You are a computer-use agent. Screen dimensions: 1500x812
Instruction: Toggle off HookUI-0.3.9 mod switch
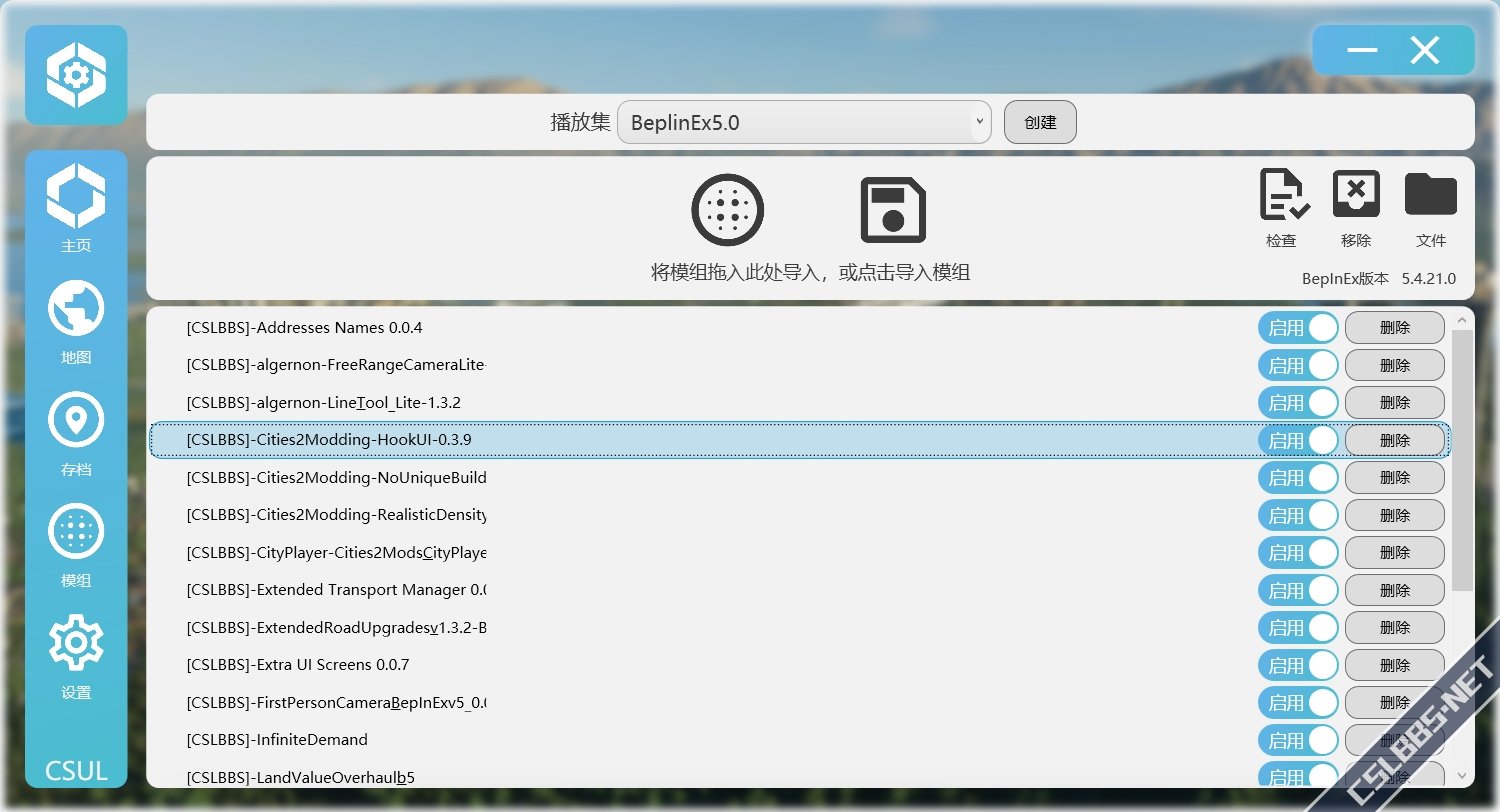(x=1297, y=440)
